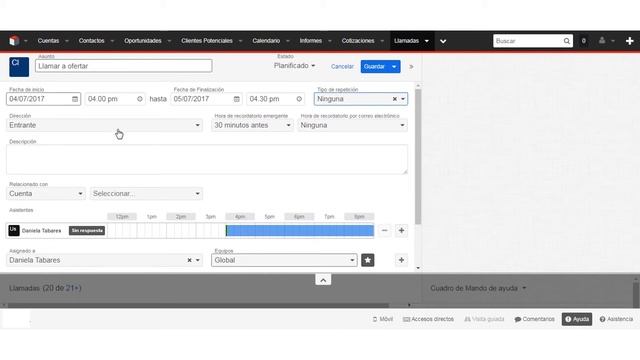Click the blue scheduled block in timeline
Viewport: 640px width, 360px height.
[x=300, y=231]
